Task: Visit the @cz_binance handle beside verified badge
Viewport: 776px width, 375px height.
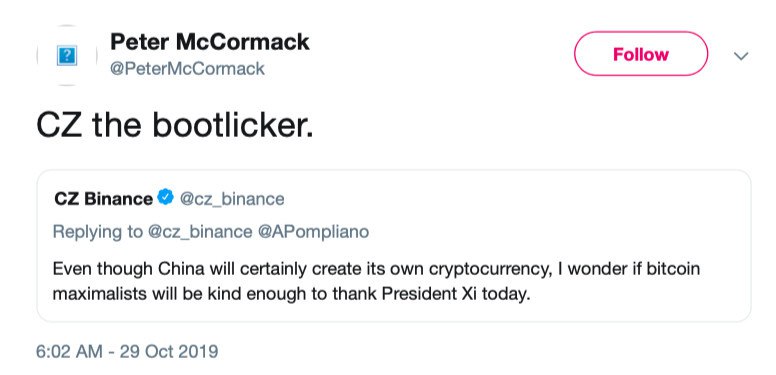Action: tap(232, 199)
